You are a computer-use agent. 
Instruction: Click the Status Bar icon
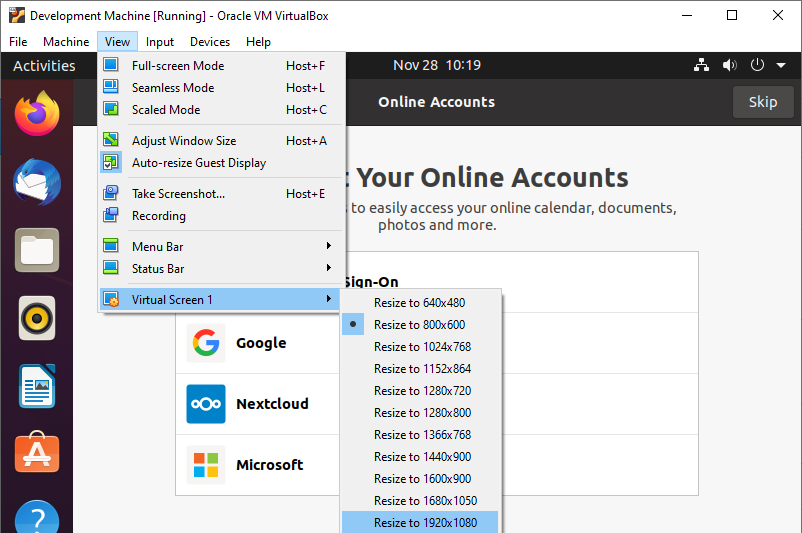click(x=110, y=268)
